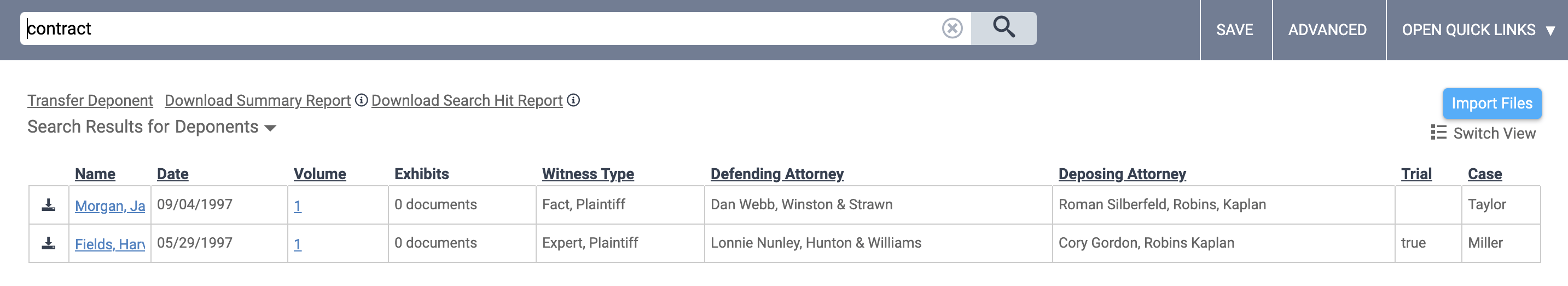Viewport: 1568px width, 286px height.
Task: Save the current search
Action: [1234, 30]
